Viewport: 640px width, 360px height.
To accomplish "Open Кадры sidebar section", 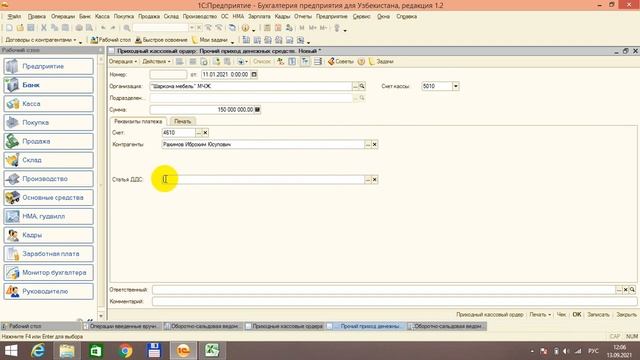I will tap(49, 235).
